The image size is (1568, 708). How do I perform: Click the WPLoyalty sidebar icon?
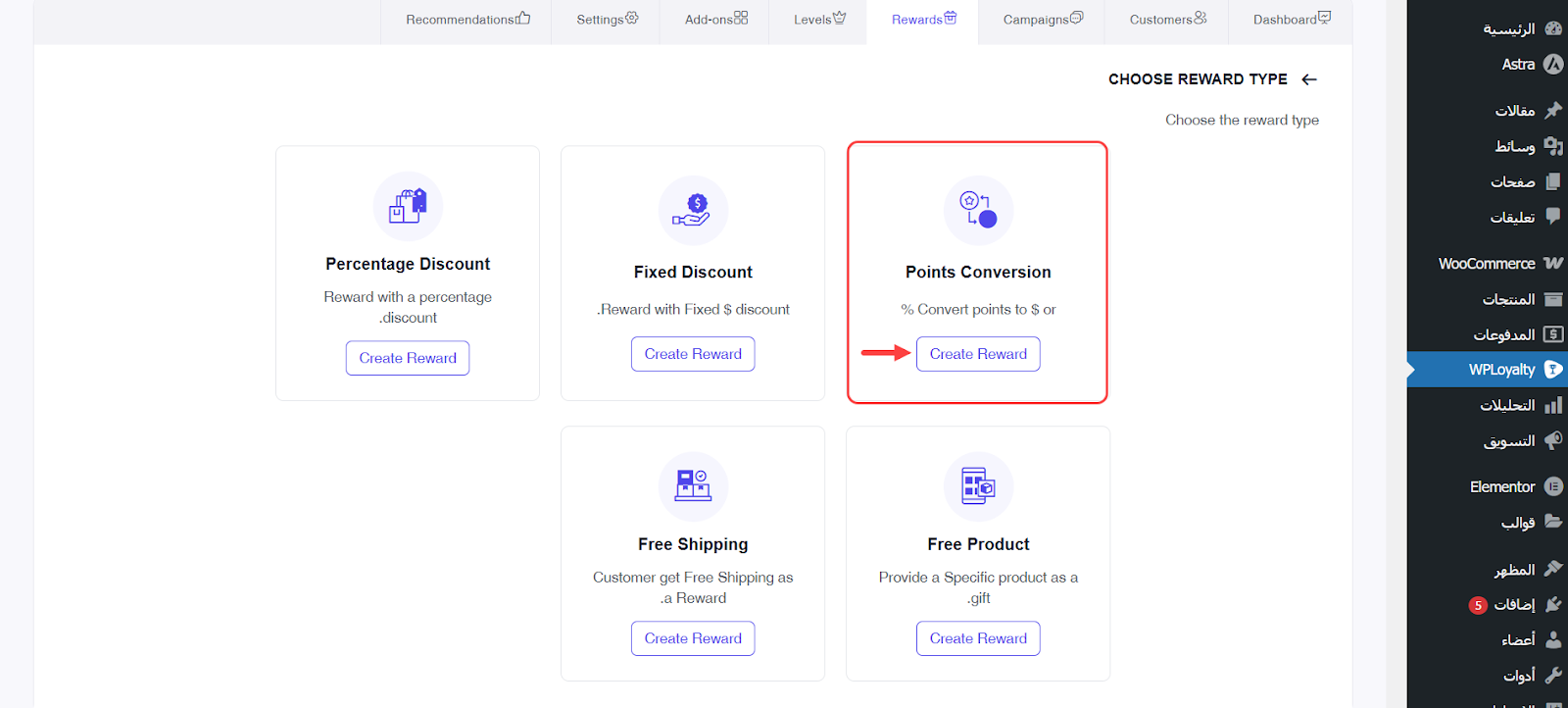pyautogui.click(x=1553, y=370)
